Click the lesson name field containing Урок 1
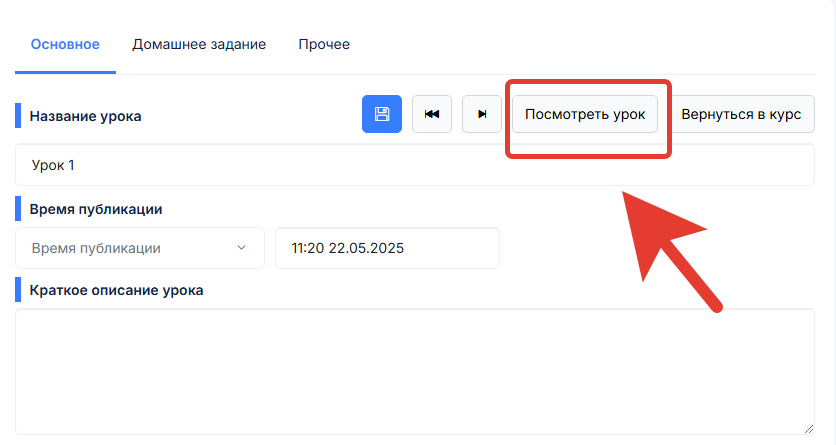 (x=415, y=165)
